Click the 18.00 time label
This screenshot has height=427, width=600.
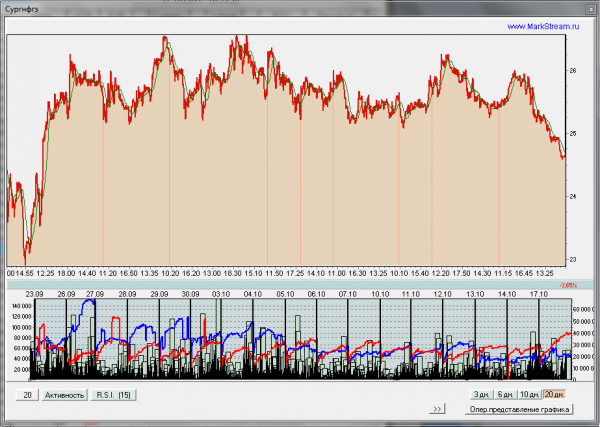66,274
